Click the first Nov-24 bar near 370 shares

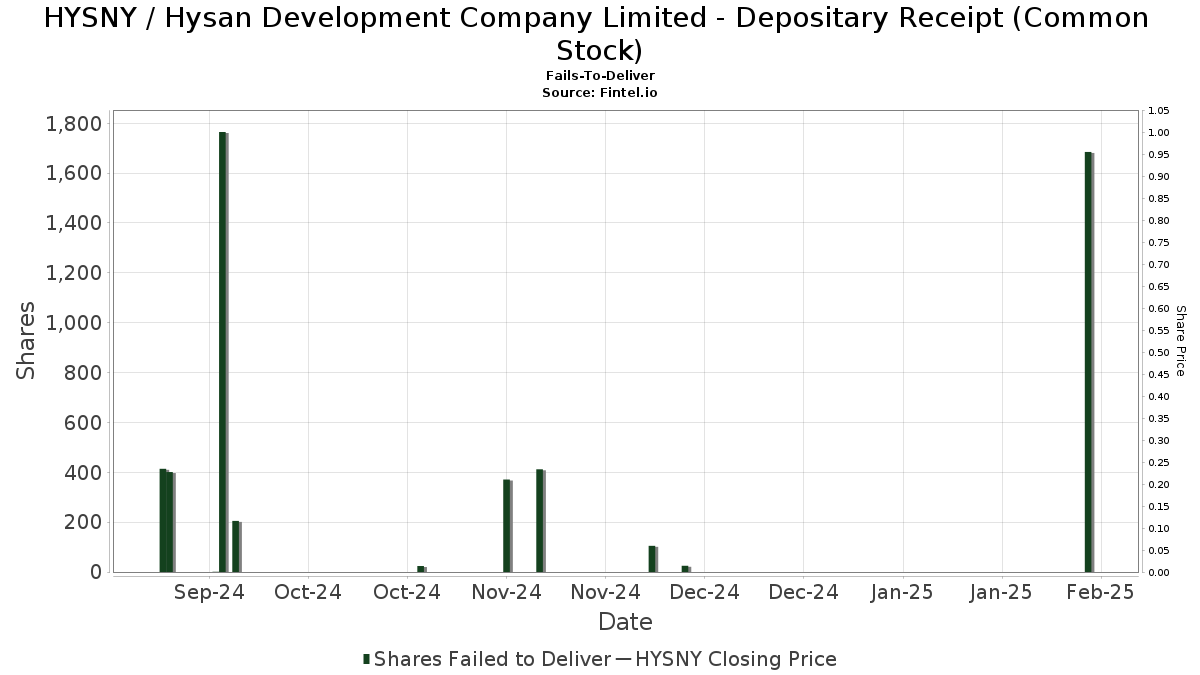coord(508,526)
